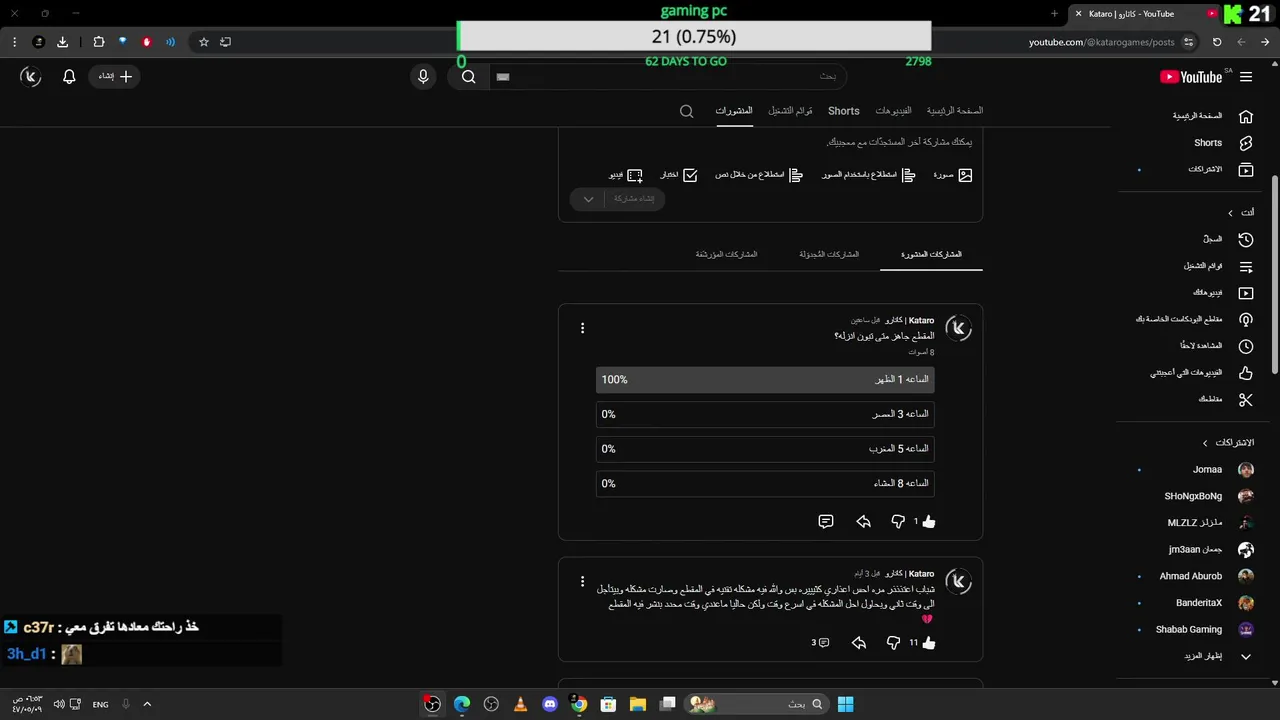Open three-dot menu of poll post

tap(582, 328)
